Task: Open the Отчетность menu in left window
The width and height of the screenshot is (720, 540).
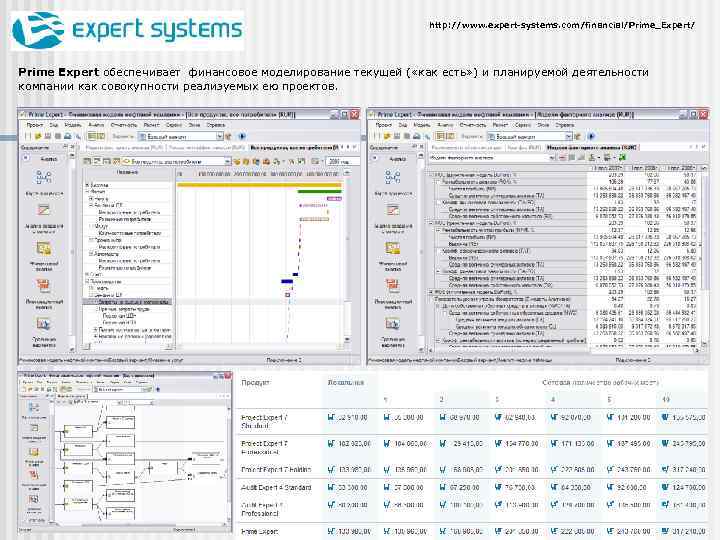Action: tap(124, 125)
